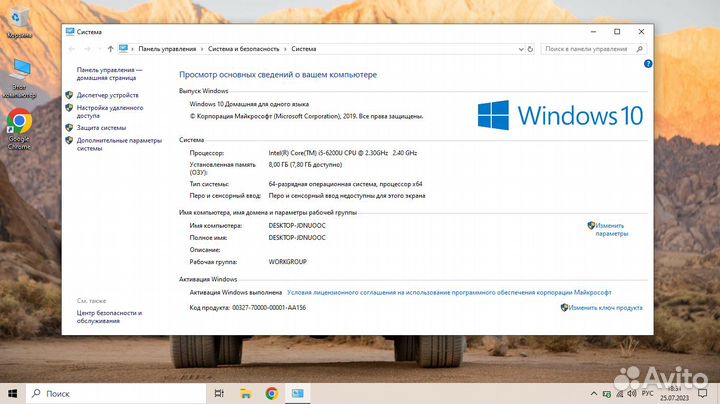The height and width of the screenshot is (404, 720).
Task: Select Система и безопасность breadcrumb
Action: [243, 49]
